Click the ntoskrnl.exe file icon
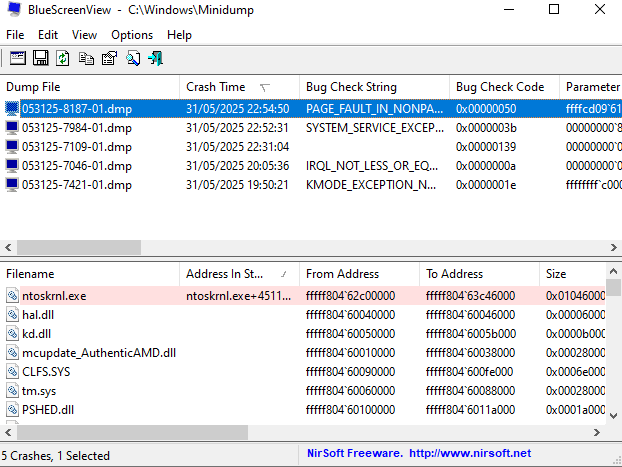The width and height of the screenshot is (622, 467). (x=12, y=296)
